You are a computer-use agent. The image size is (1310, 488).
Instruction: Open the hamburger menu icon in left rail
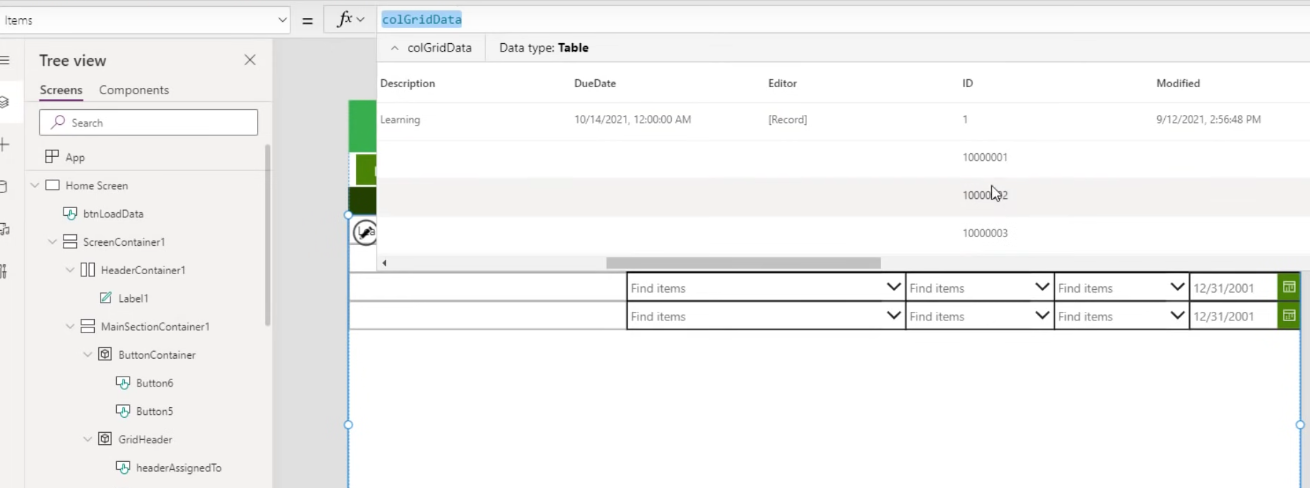[x=5, y=61]
